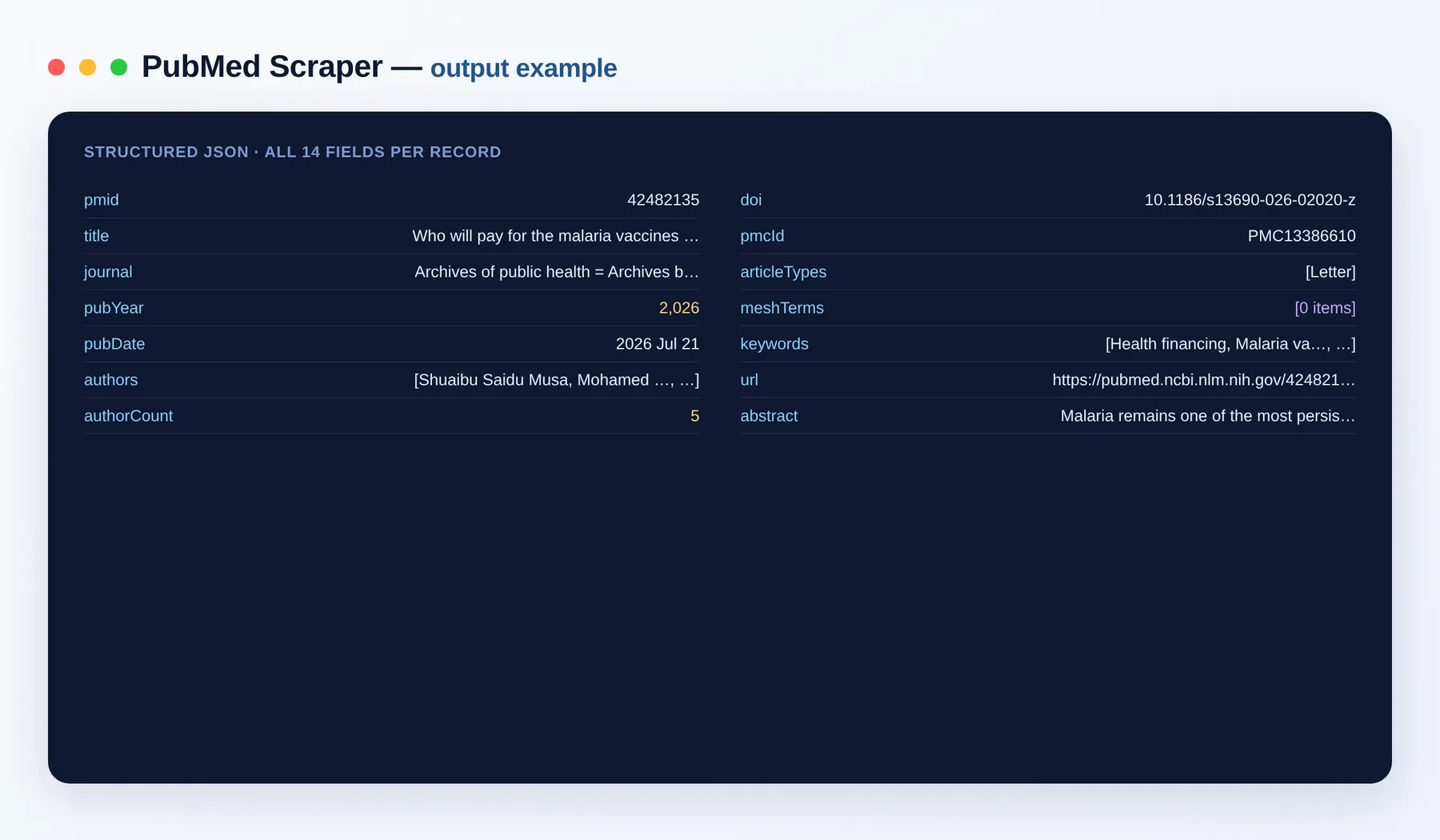Image resolution: width=1440 pixels, height=840 pixels.
Task: Click pmcId value PMC13386610
Action: coord(1302,236)
